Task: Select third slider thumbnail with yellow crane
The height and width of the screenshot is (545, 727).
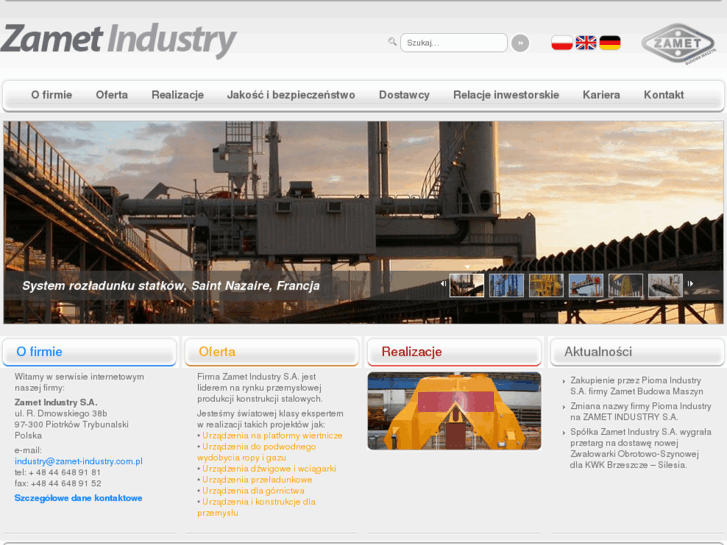Action: click(x=546, y=285)
